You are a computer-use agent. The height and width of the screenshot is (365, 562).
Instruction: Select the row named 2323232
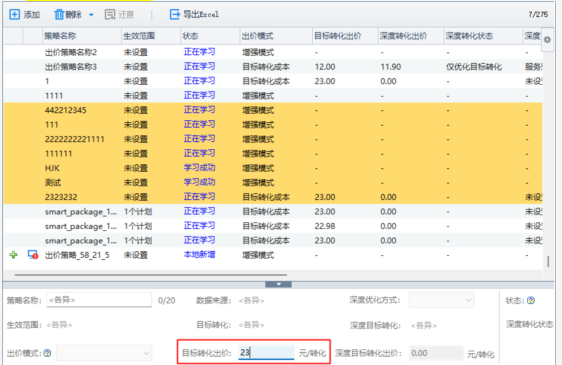[272, 197]
